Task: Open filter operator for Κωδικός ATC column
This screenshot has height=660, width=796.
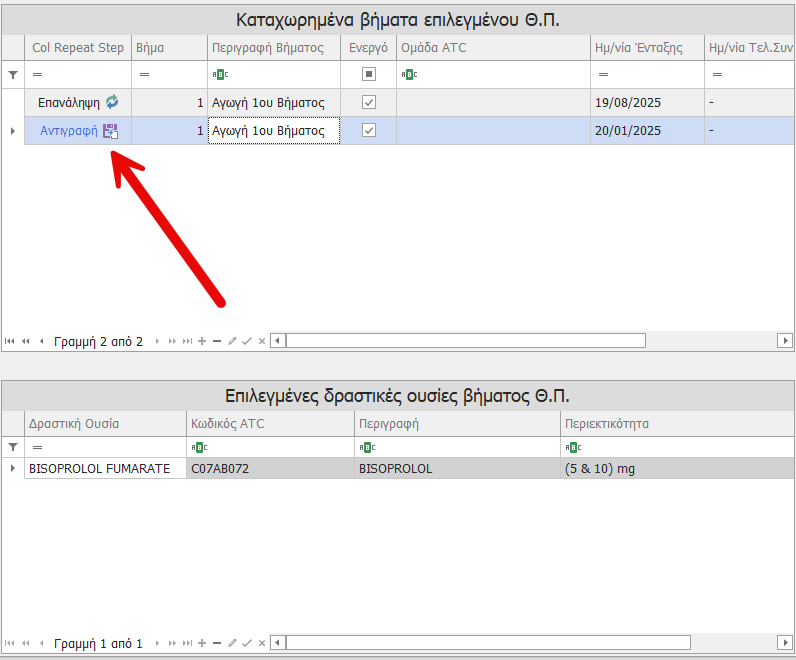Action: coord(199,447)
